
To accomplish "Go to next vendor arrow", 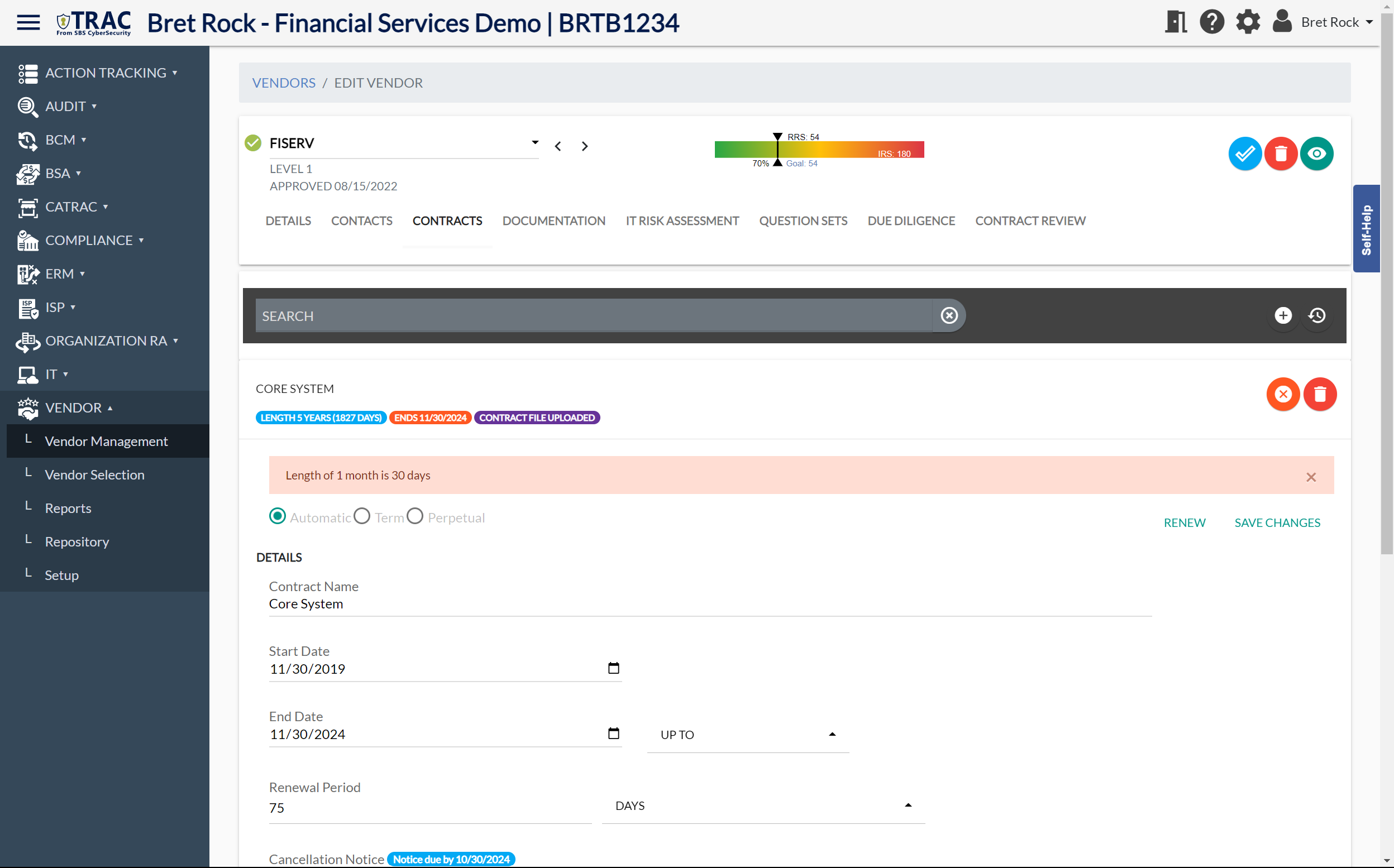I will click(584, 146).
